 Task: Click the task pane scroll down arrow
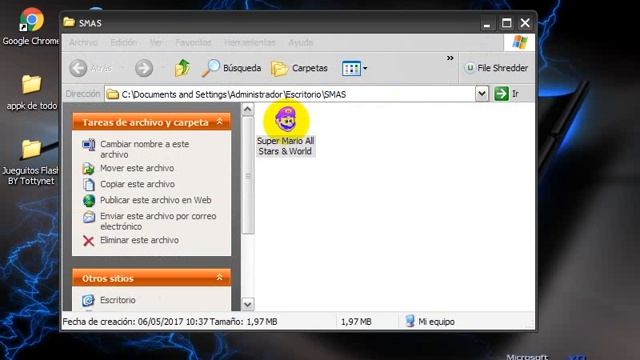tap(247, 304)
